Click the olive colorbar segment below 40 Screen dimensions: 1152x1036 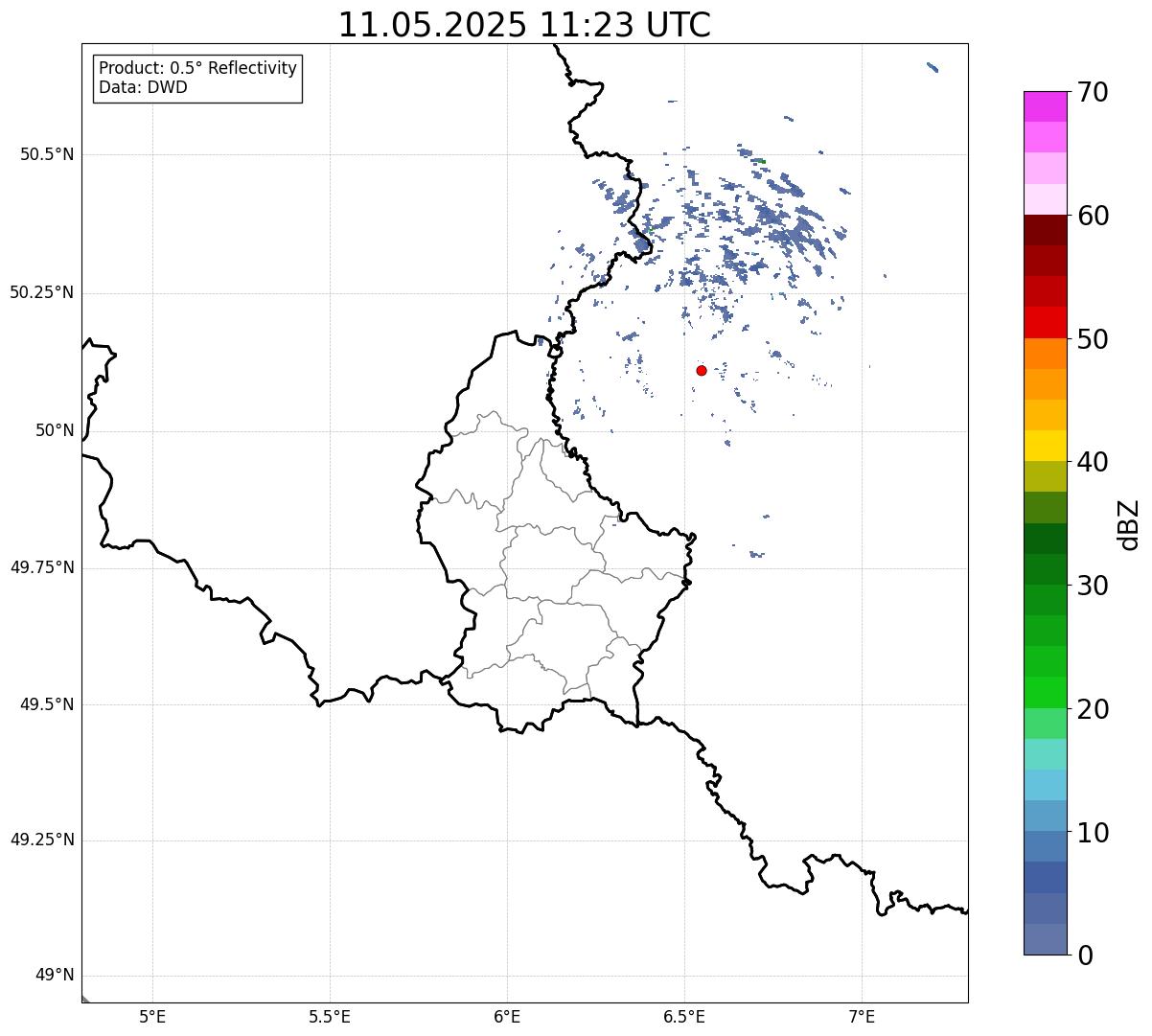[1045, 477]
